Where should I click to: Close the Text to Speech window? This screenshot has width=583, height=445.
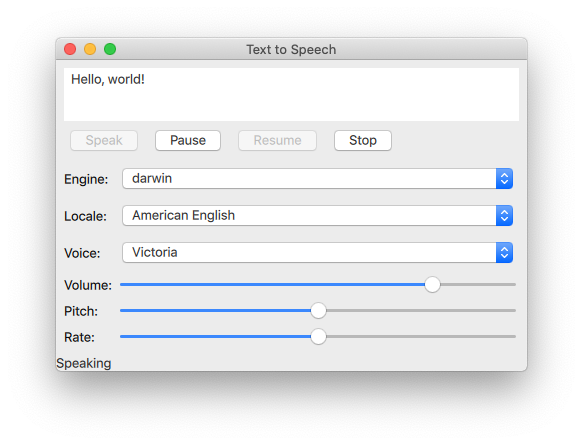pos(70,49)
